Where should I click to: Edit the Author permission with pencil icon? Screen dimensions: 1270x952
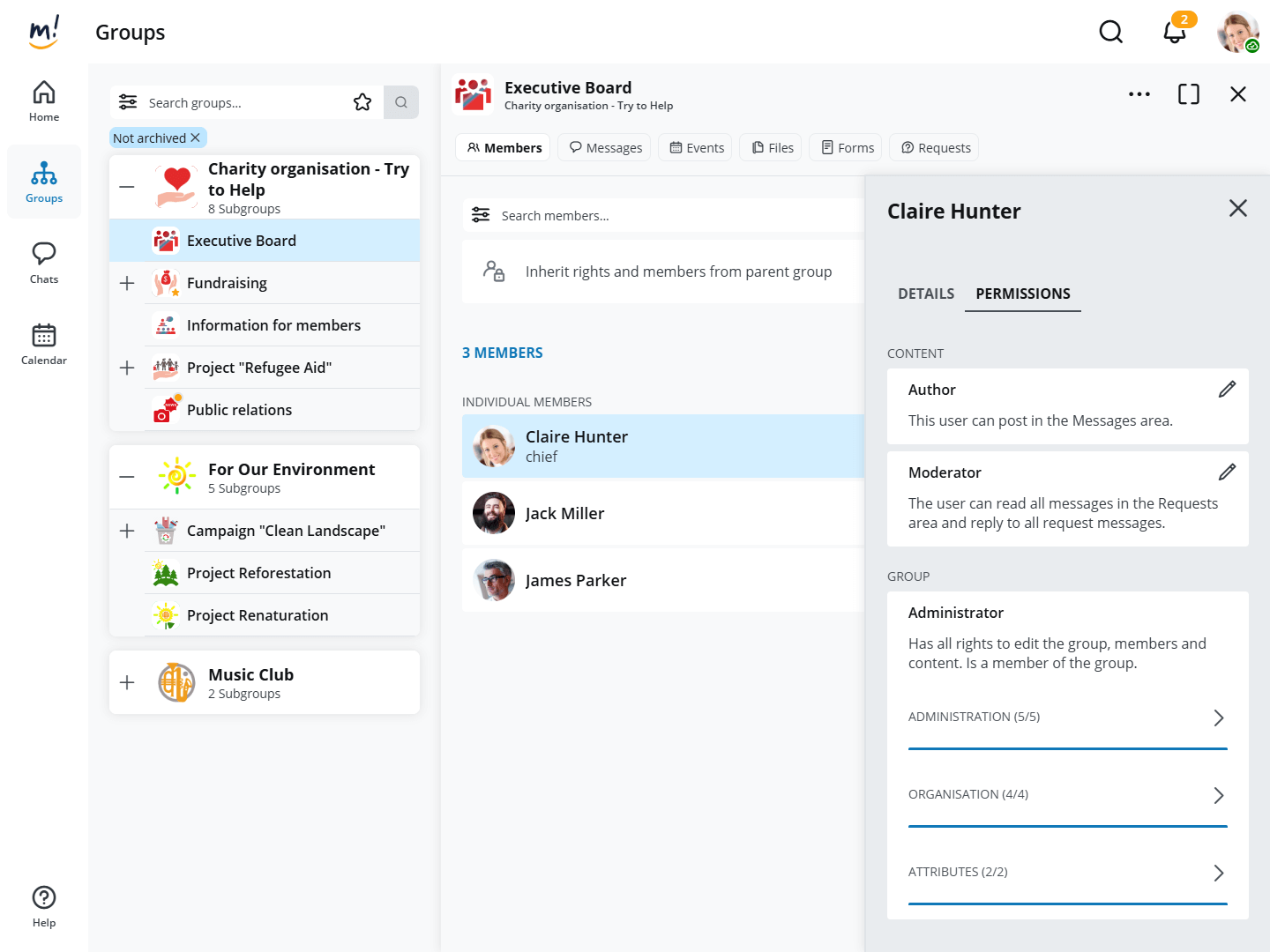click(1227, 390)
